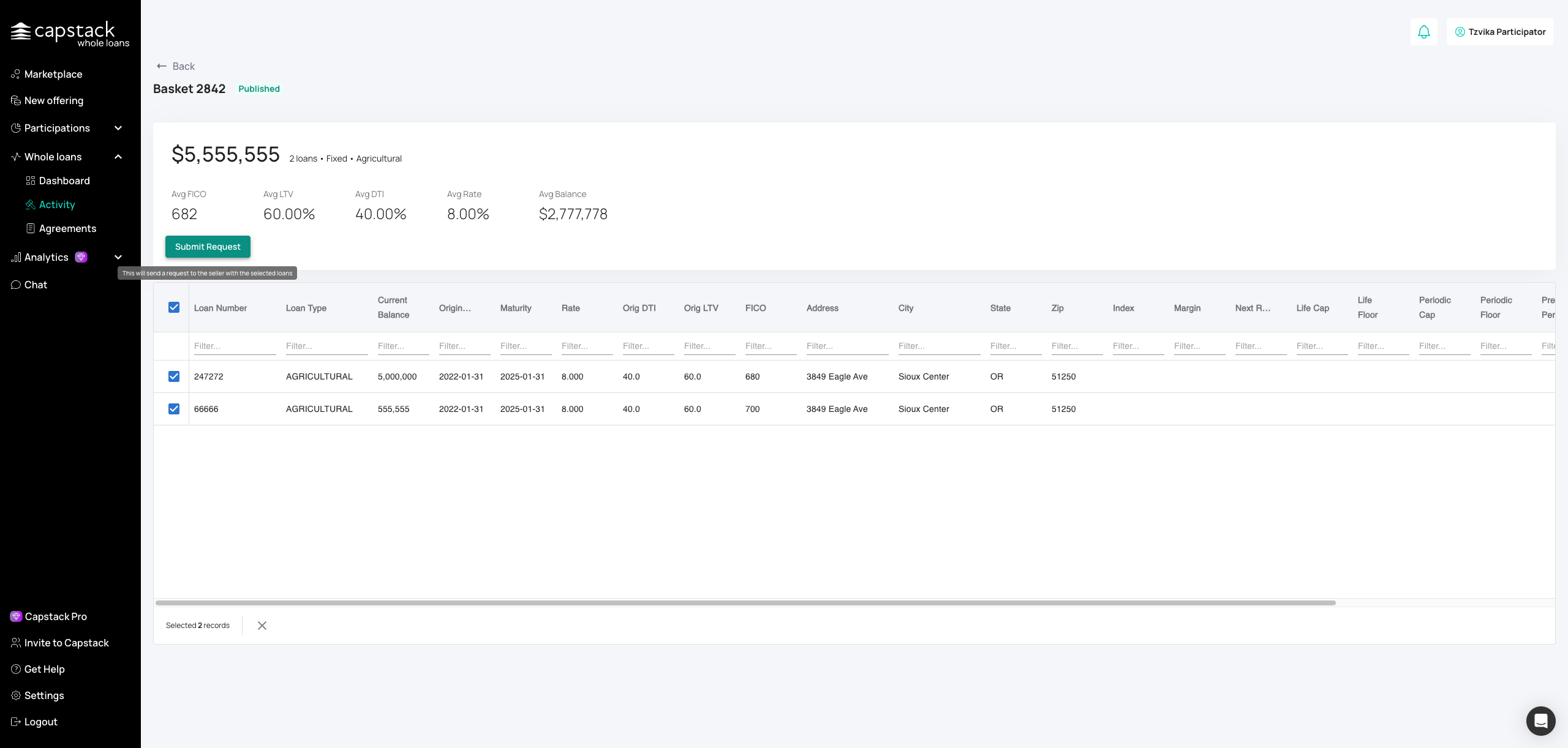Click the purple Analytics pro badge
The image size is (1568, 748).
click(81, 257)
